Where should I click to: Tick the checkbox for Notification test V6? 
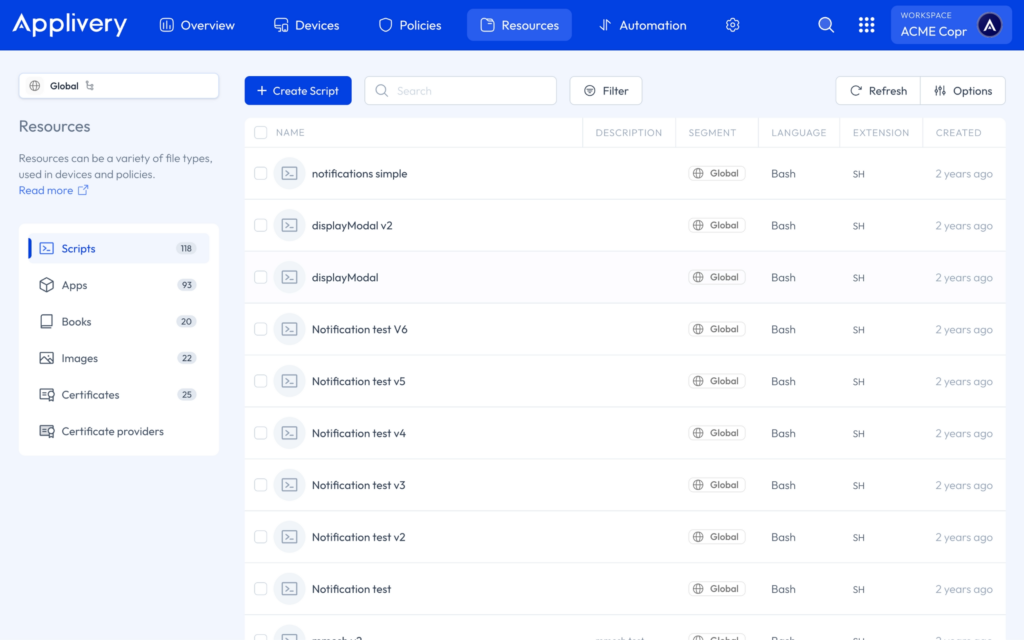pos(261,330)
